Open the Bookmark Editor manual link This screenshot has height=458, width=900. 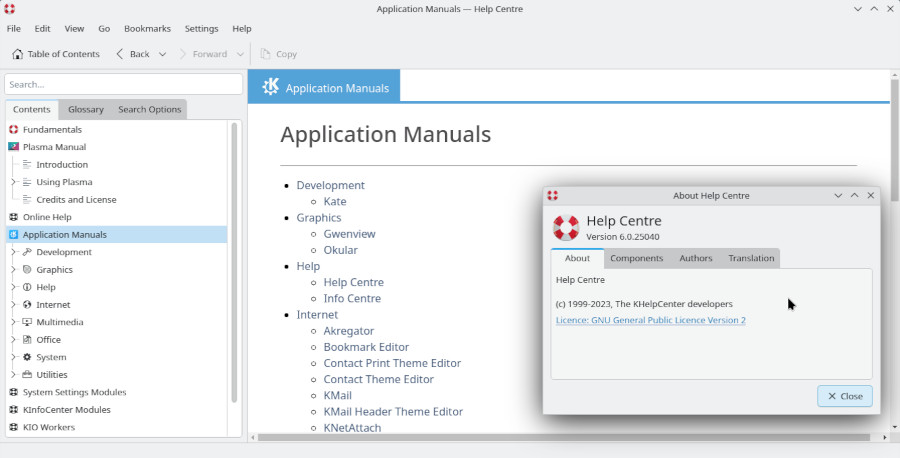coord(366,347)
